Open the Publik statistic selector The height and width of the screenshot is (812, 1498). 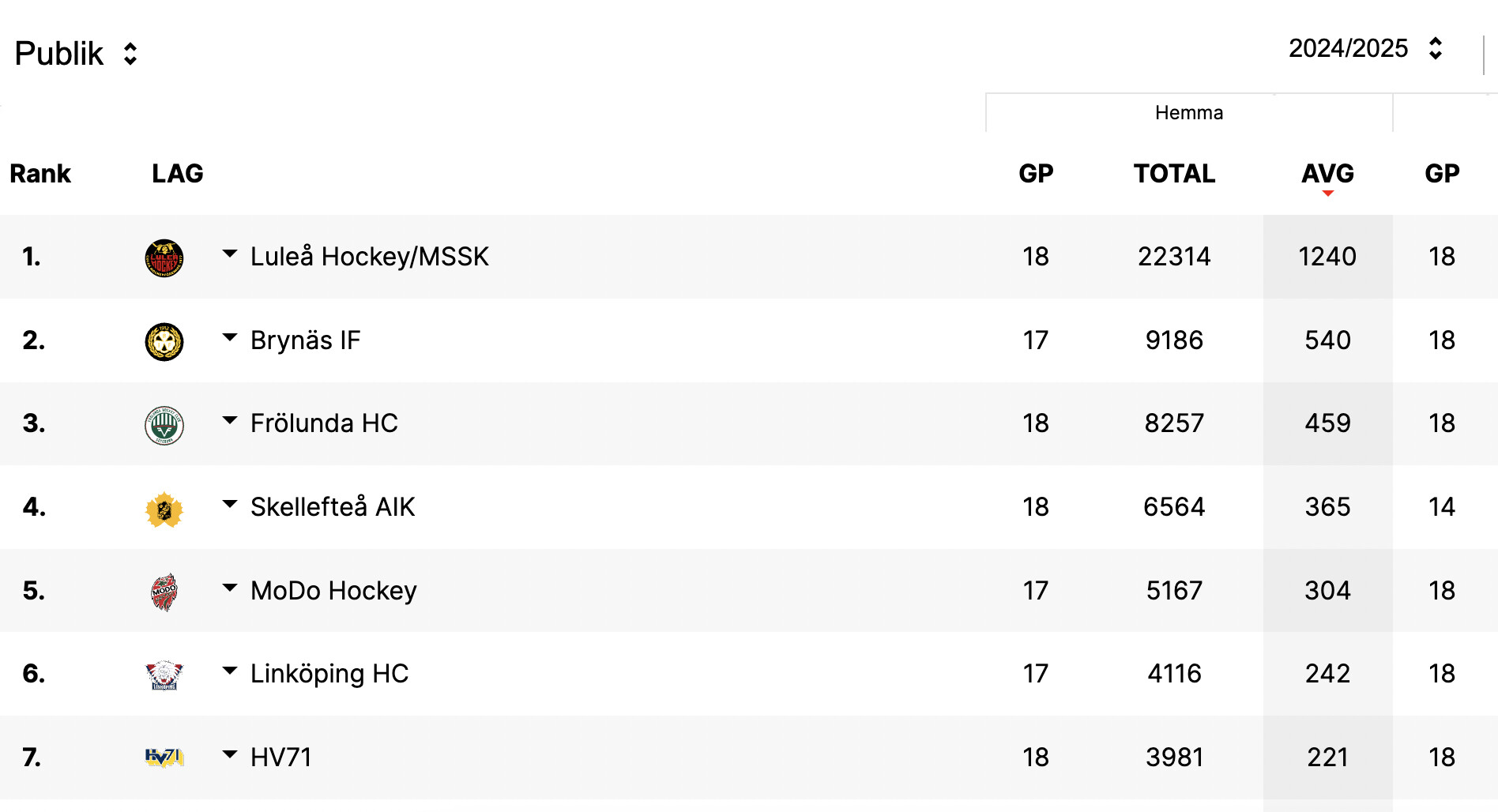77,54
